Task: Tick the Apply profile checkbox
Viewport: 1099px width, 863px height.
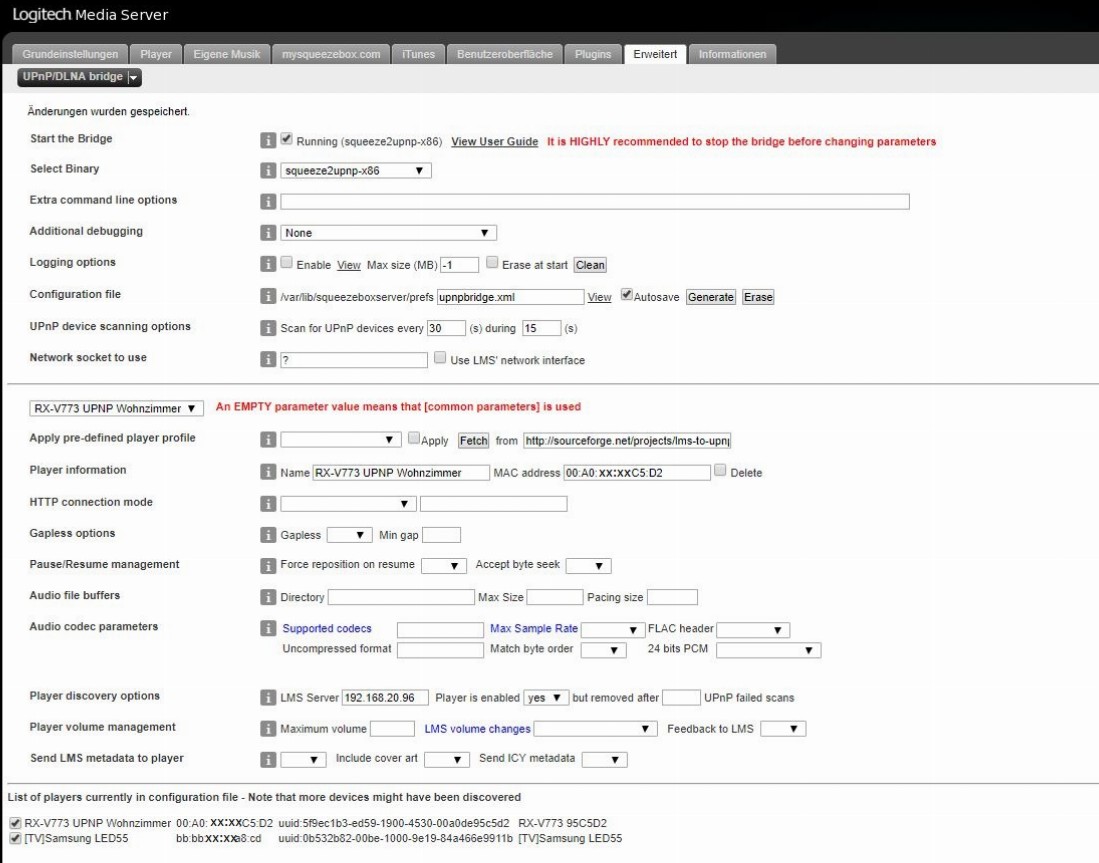Action: coord(414,438)
